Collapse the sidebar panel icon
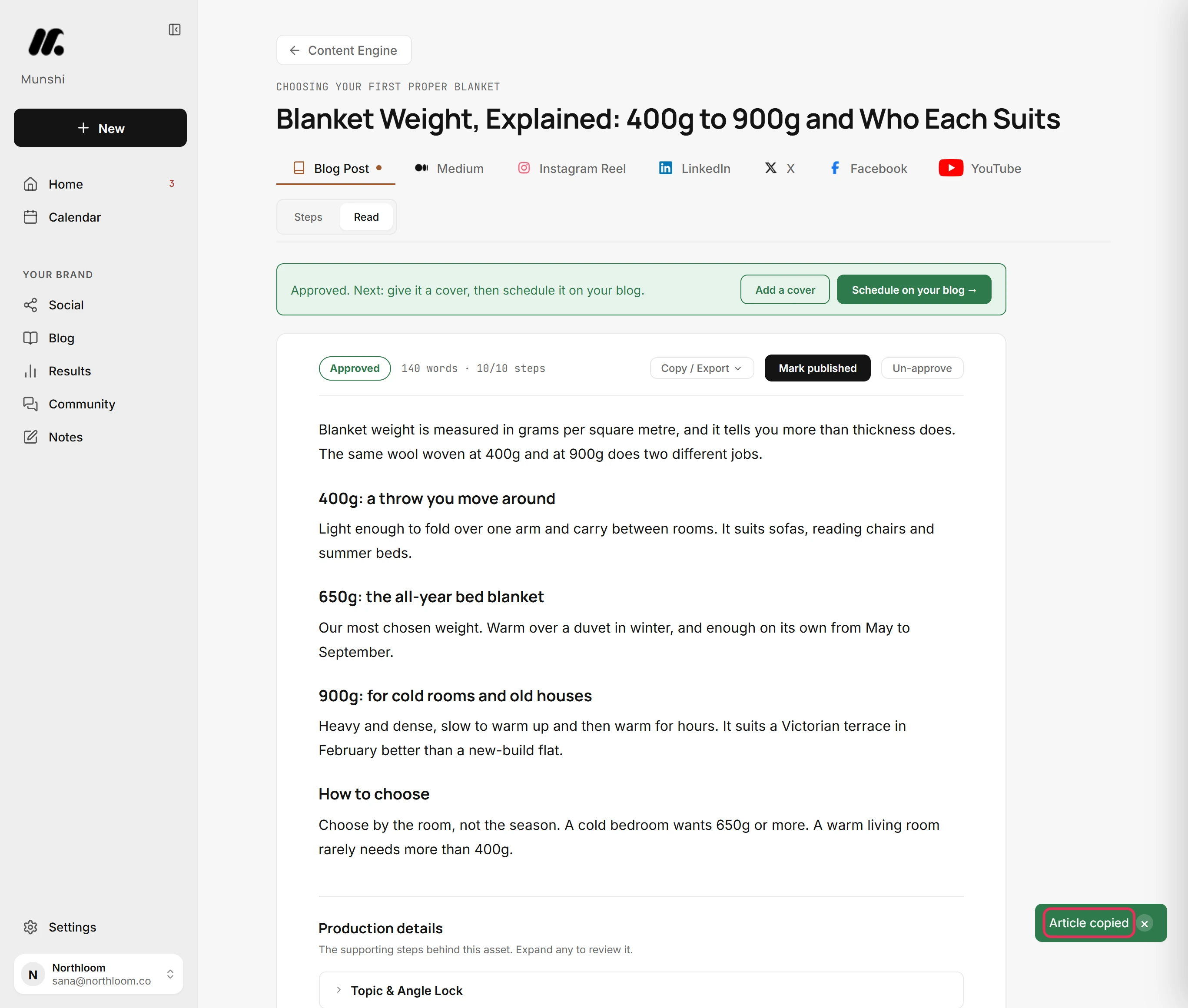Image resolution: width=1188 pixels, height=1008 pixels. [175, 30]
